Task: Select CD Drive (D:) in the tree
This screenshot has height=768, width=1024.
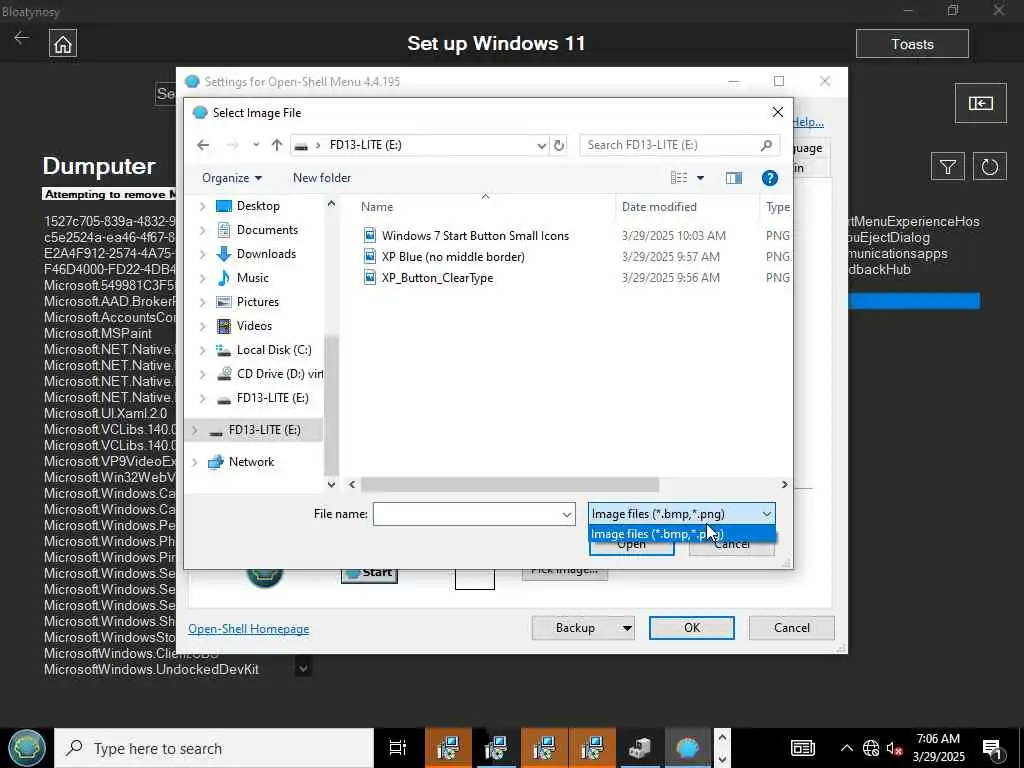Action: click(x=280, y=374)
